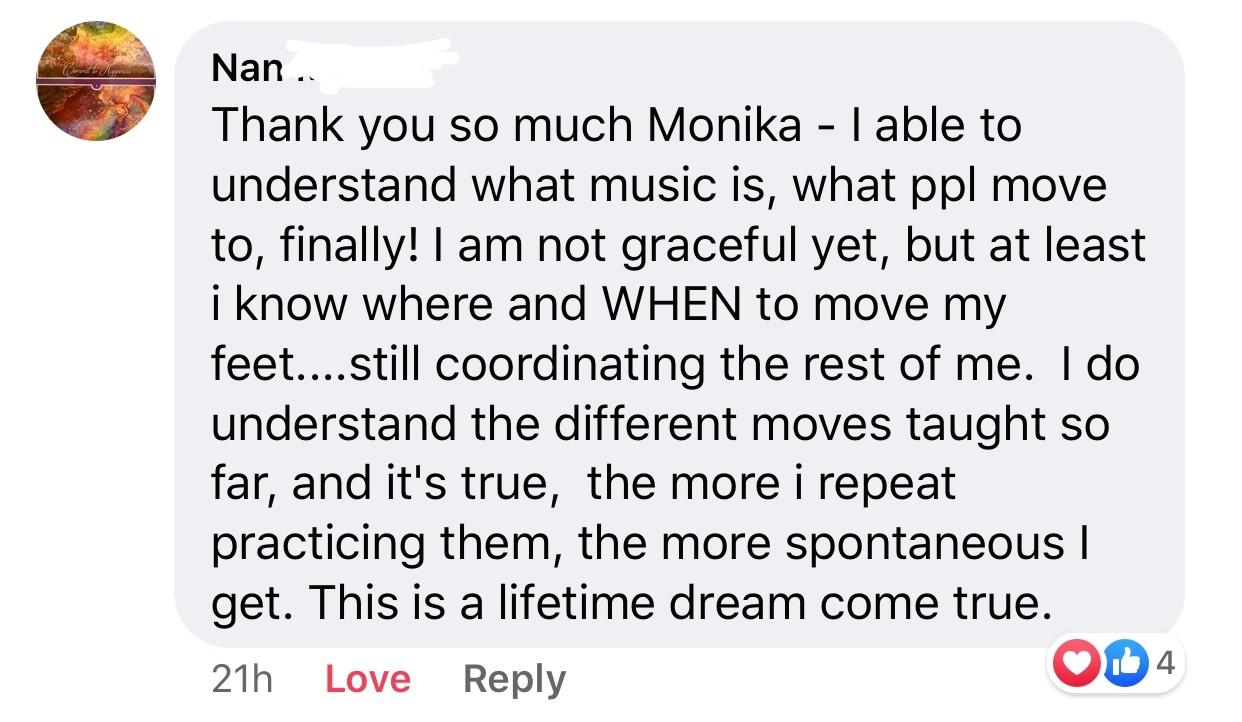The width and height of the screenshot is (1242, 722).
Task: Click the name Monika in the comment
Action: point(724,126)
